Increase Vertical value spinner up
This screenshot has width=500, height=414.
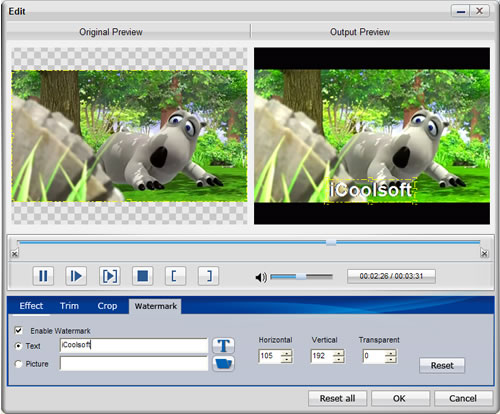point(338,353)
